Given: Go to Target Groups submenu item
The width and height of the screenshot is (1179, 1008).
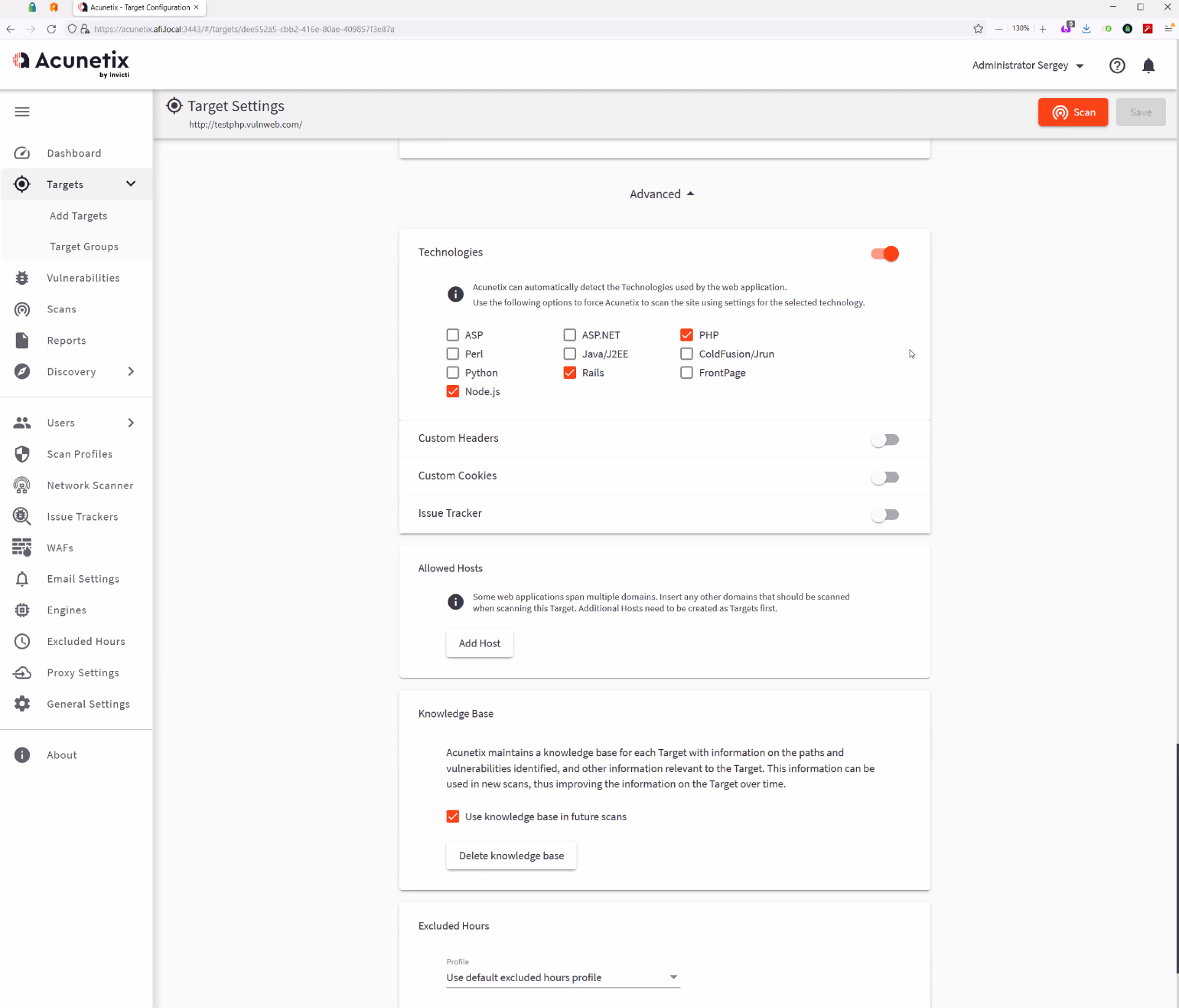Looking at the screenshot, I should pyautogui.click(x=84, y=247).
